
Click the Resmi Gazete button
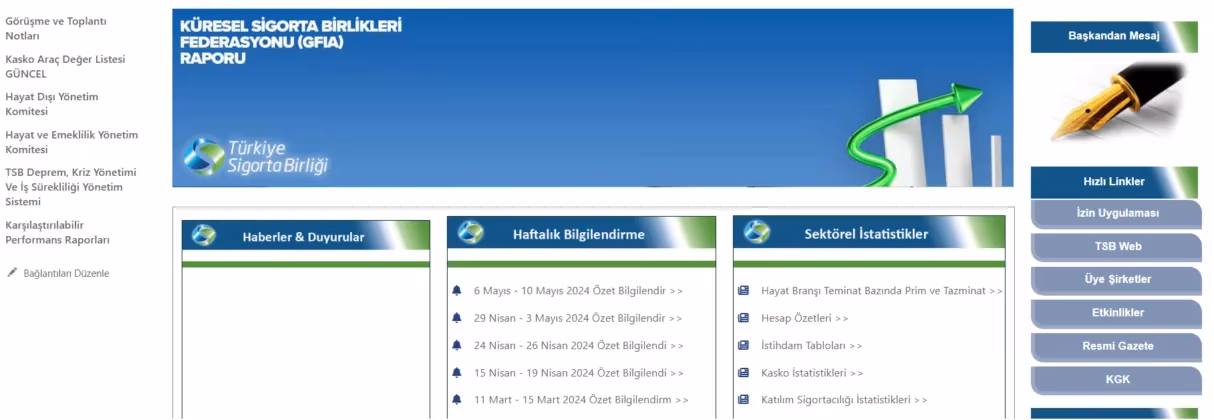(x=1116, y=346)
